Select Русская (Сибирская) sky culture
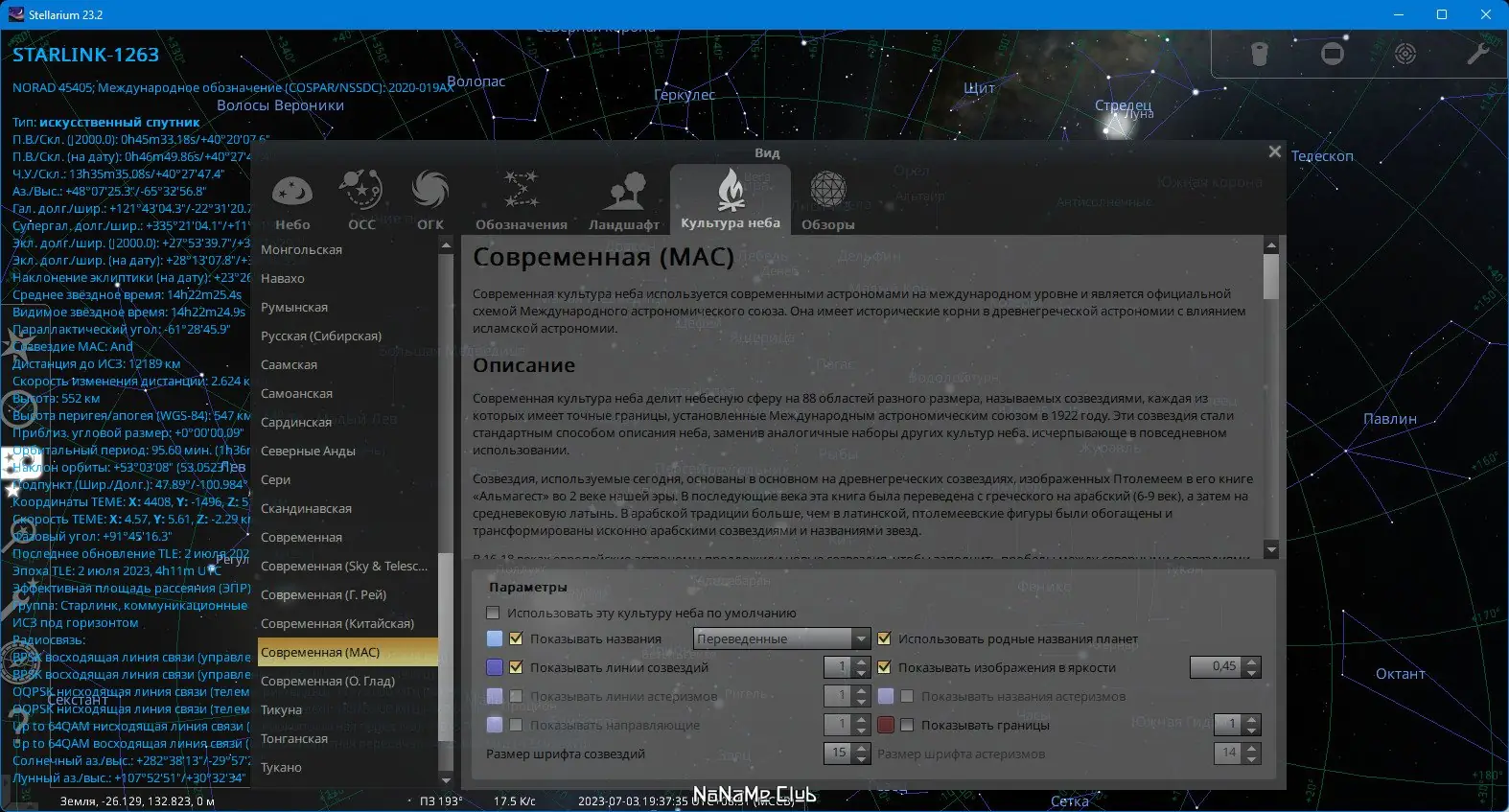1509x812 pixels. coord(348,336)
